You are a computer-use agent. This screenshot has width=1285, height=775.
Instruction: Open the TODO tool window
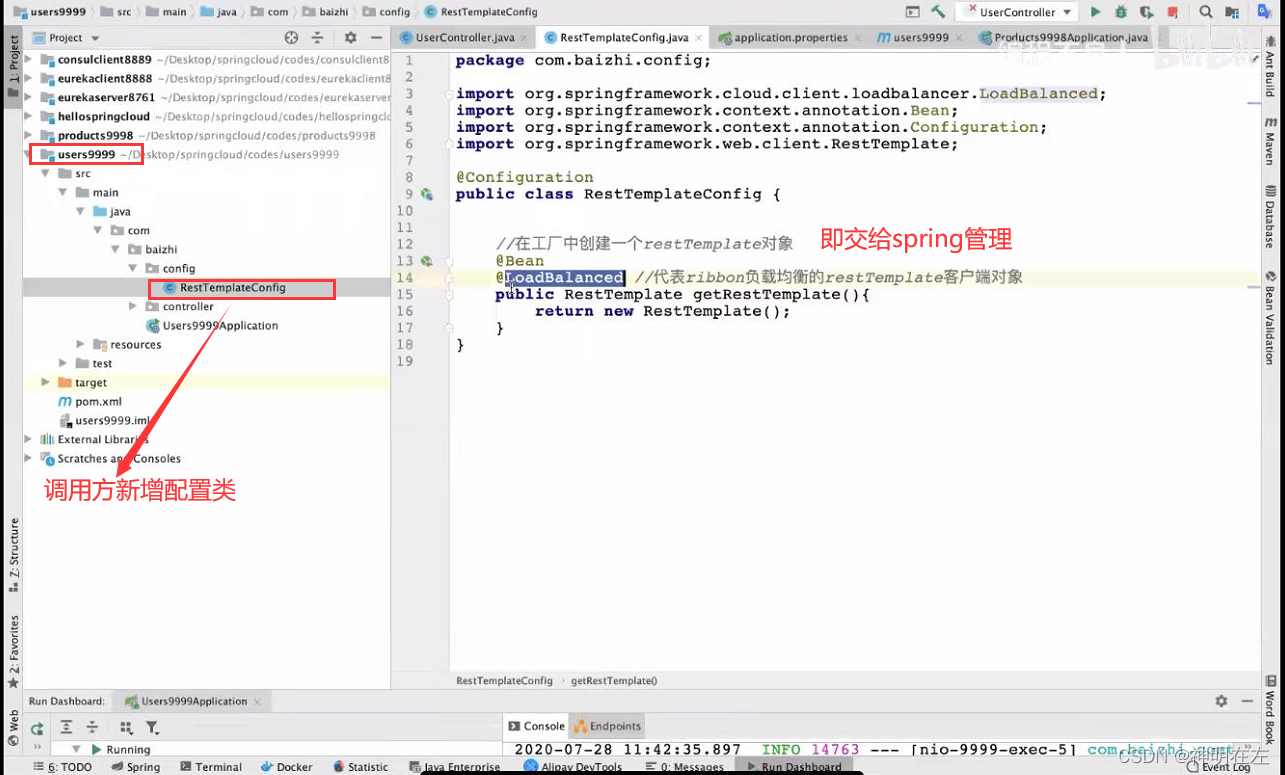click(x=62, y=767)
